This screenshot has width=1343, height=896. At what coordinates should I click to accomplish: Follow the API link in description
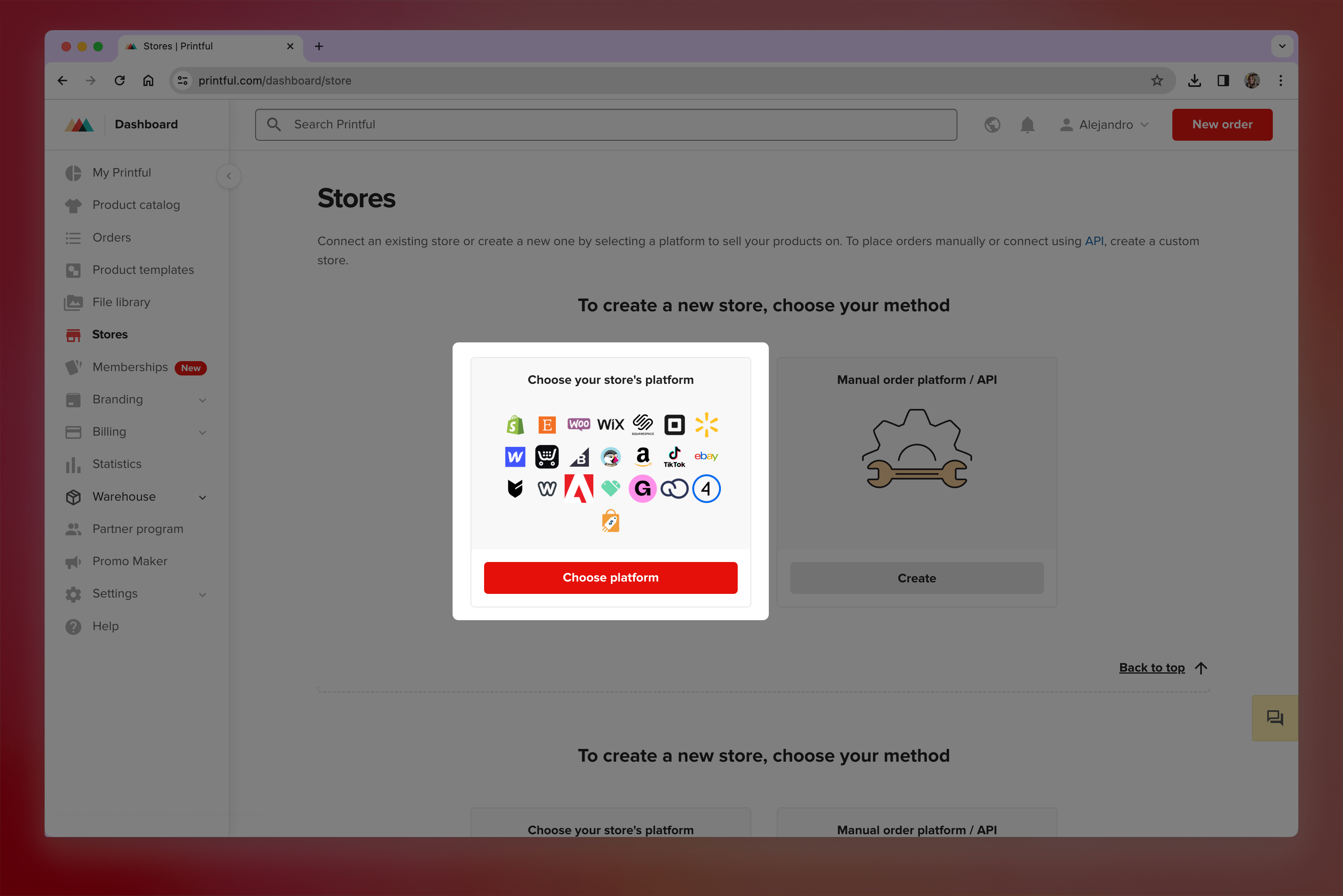point(1094,241)
